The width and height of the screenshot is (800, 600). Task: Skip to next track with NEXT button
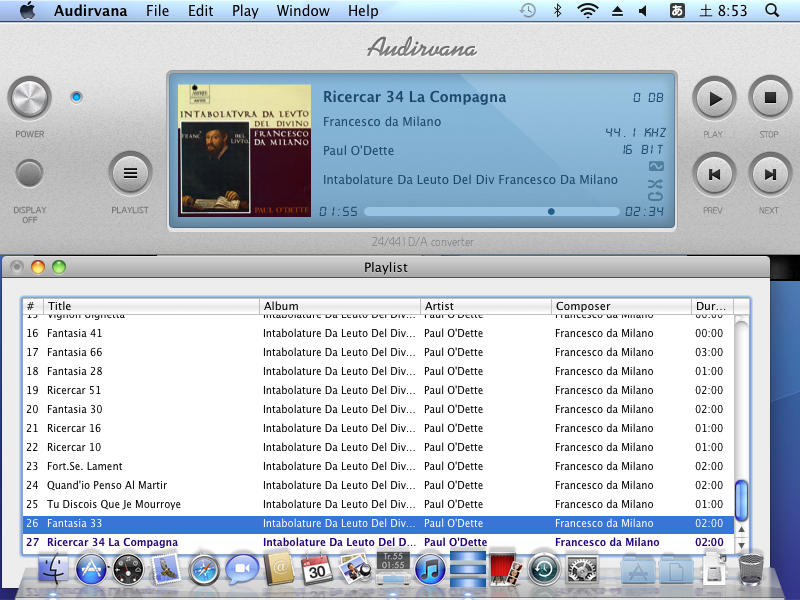(x=770, y=174)
